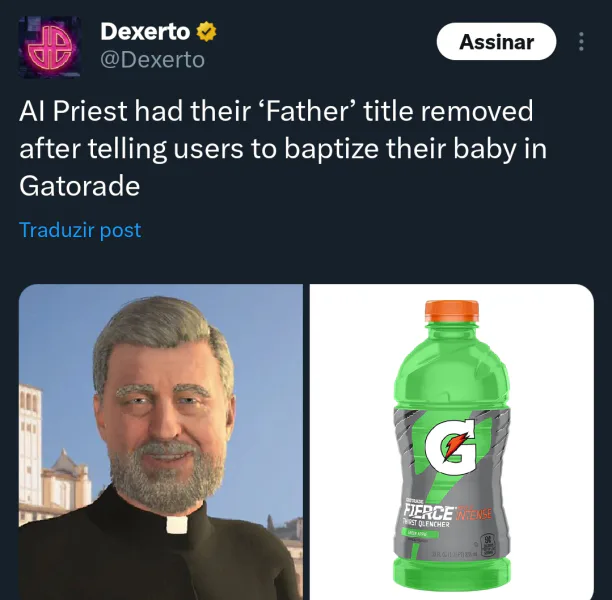The width and height of the screenshot is (612, 600).
Task: Click the Fierce Intense label on the bottle
Action: tap(448, 511)
